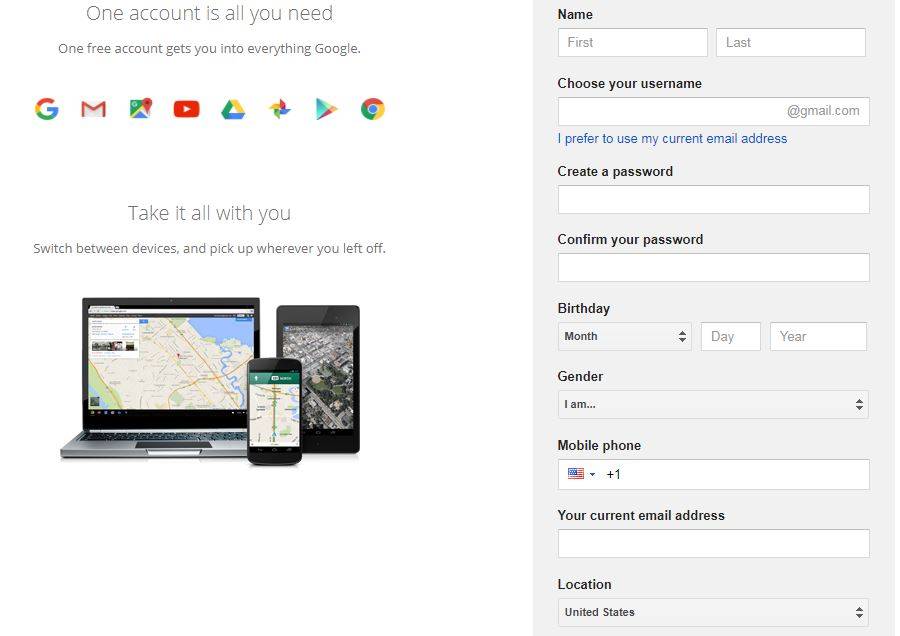This screenshot has width=900, height=636.
Task: Click the birthday Year field
Action: pos(818,336)
